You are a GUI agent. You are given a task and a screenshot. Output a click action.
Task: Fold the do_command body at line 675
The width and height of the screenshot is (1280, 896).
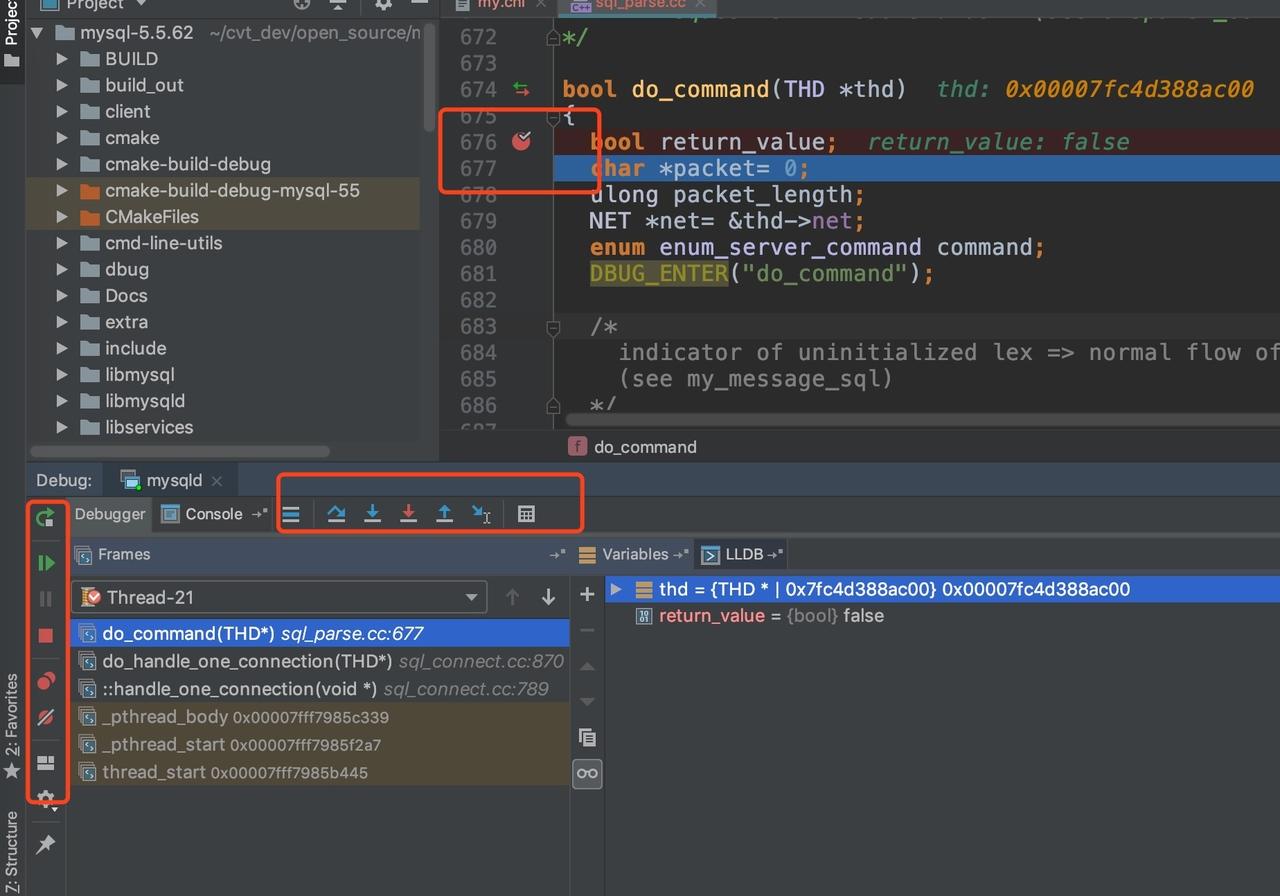coord(553,118)
